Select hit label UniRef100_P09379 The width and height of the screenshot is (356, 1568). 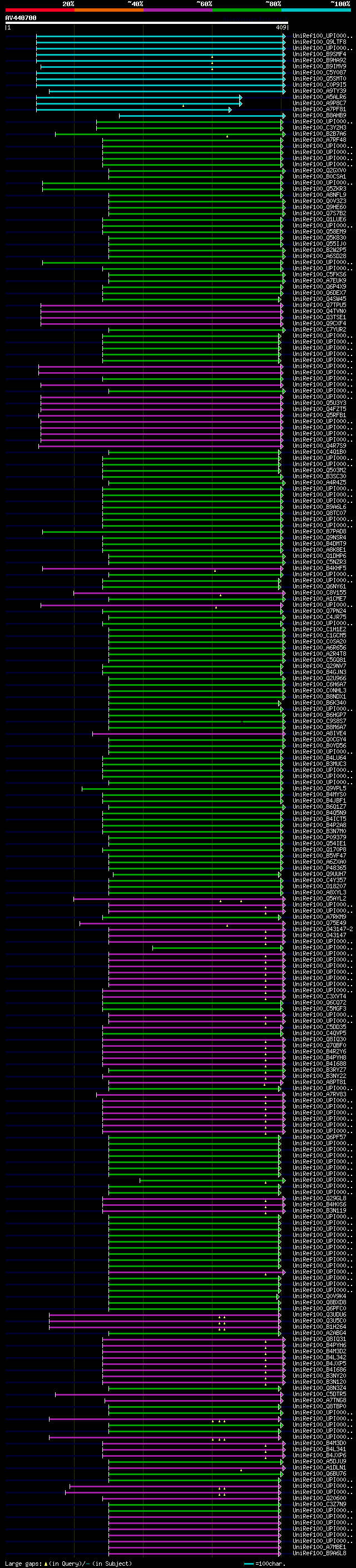319,837
